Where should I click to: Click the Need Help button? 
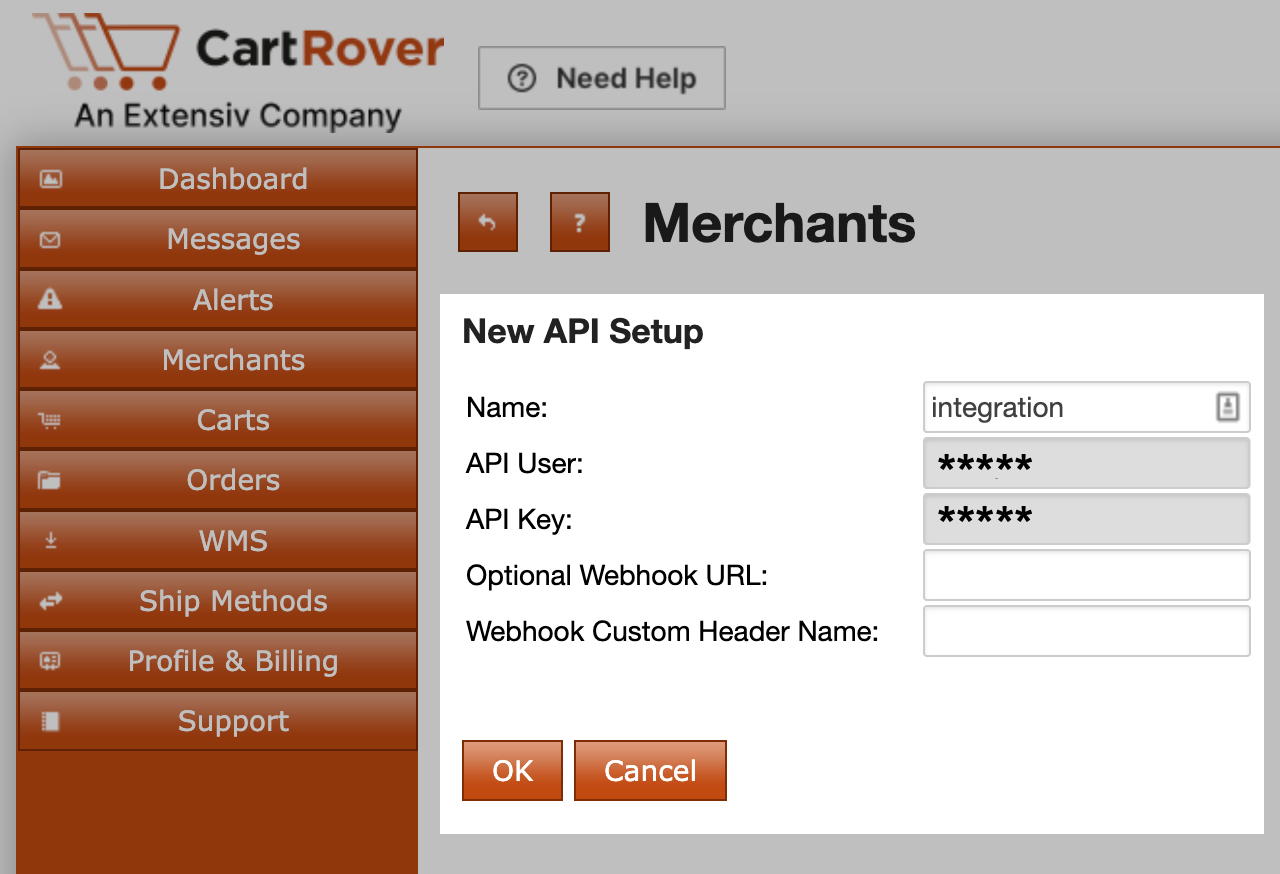(602, 78)
